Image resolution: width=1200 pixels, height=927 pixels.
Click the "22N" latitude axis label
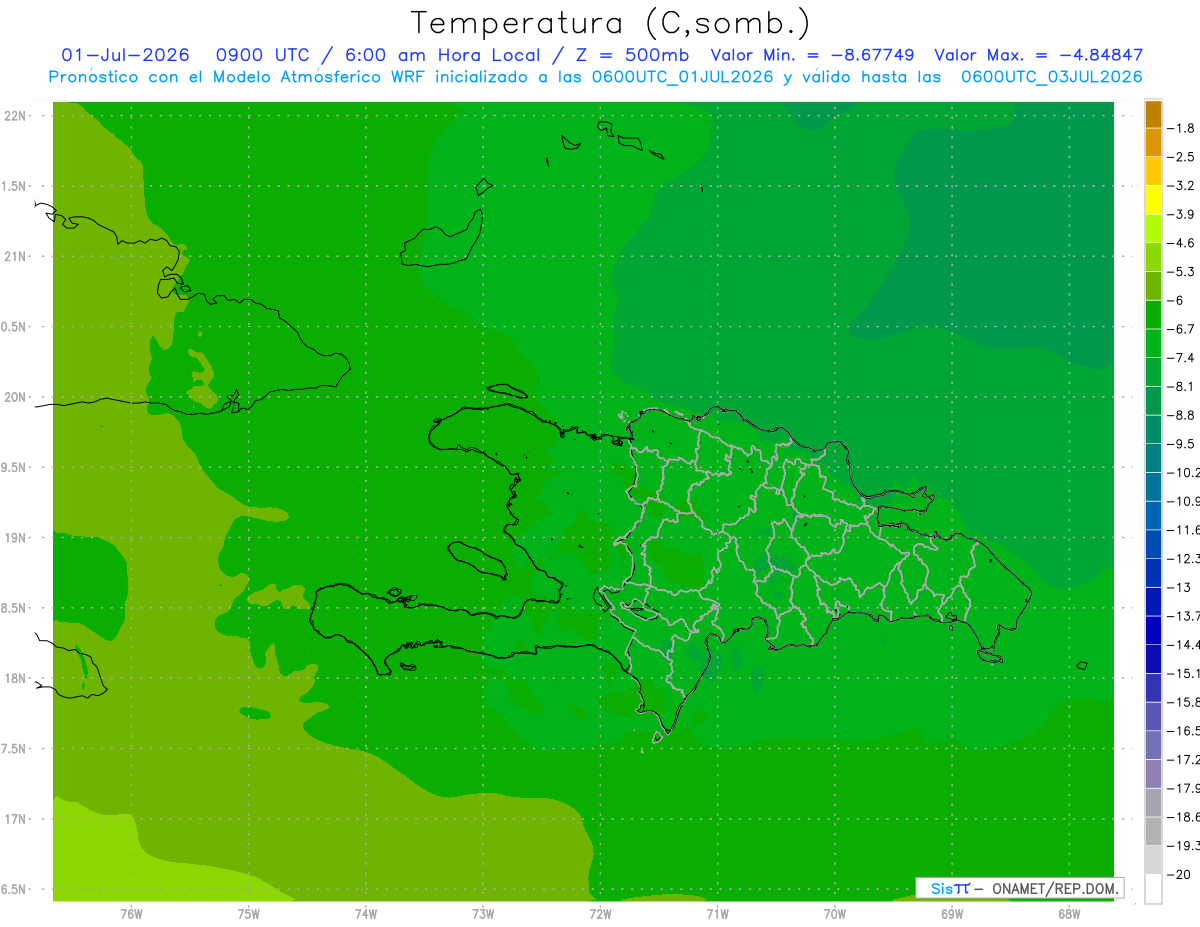pos(17,116)
